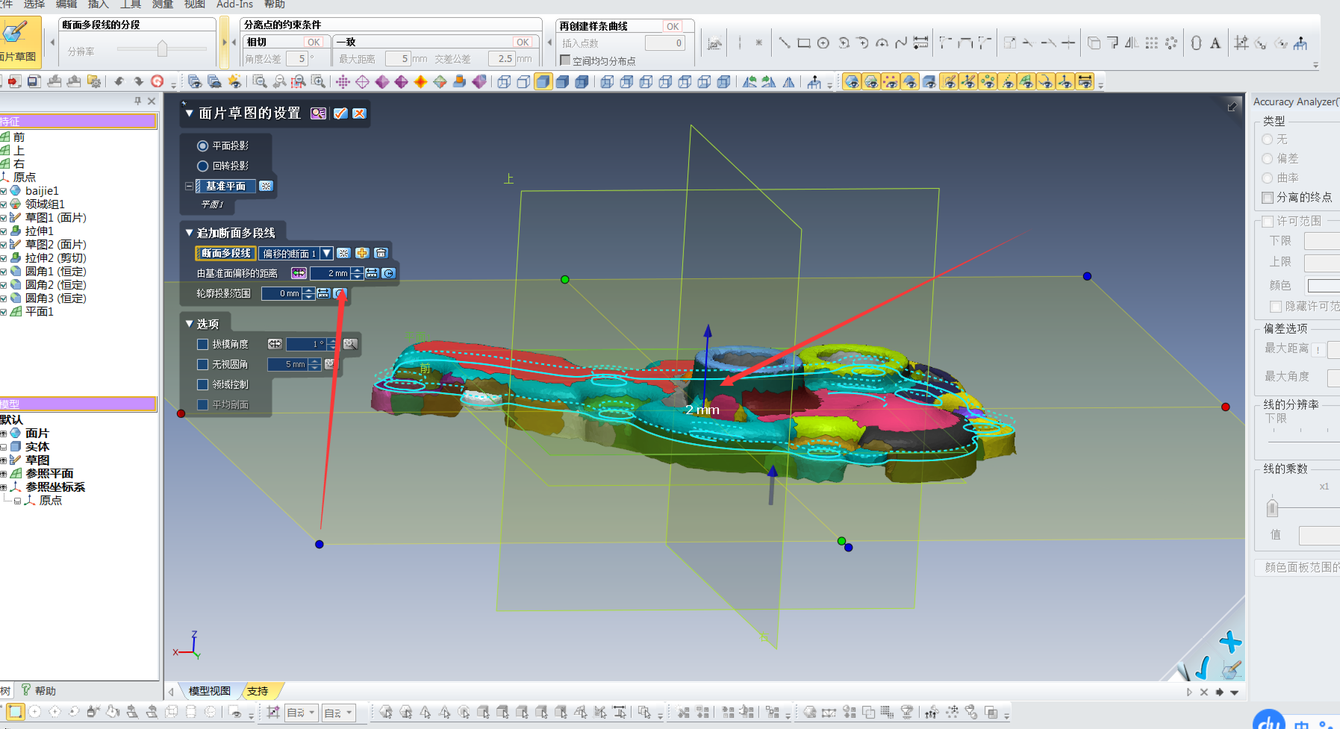Click the blue checkmark in viewport corner
The image size is (1340, 729).
pos(1203,668)
